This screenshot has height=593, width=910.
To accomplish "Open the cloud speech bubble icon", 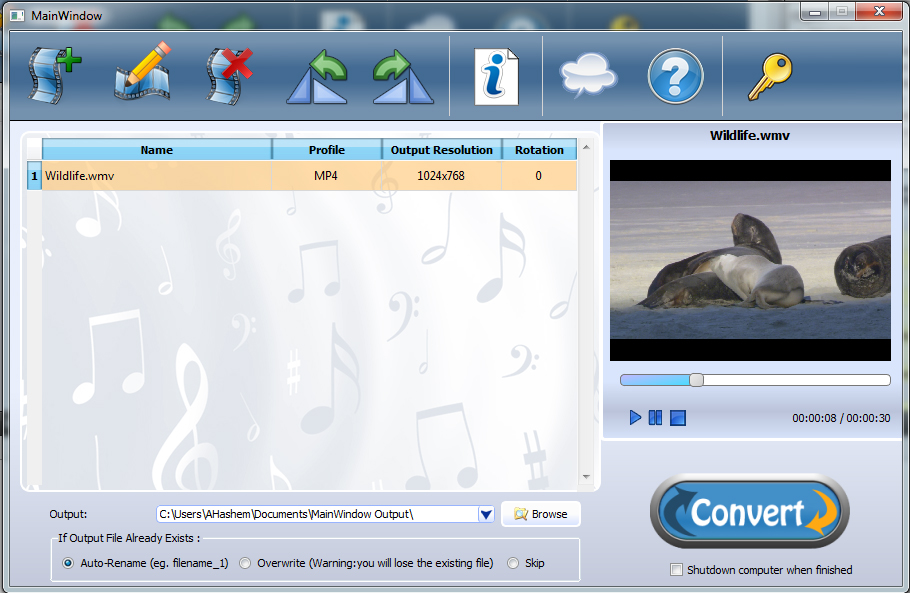I will [587, 75].
